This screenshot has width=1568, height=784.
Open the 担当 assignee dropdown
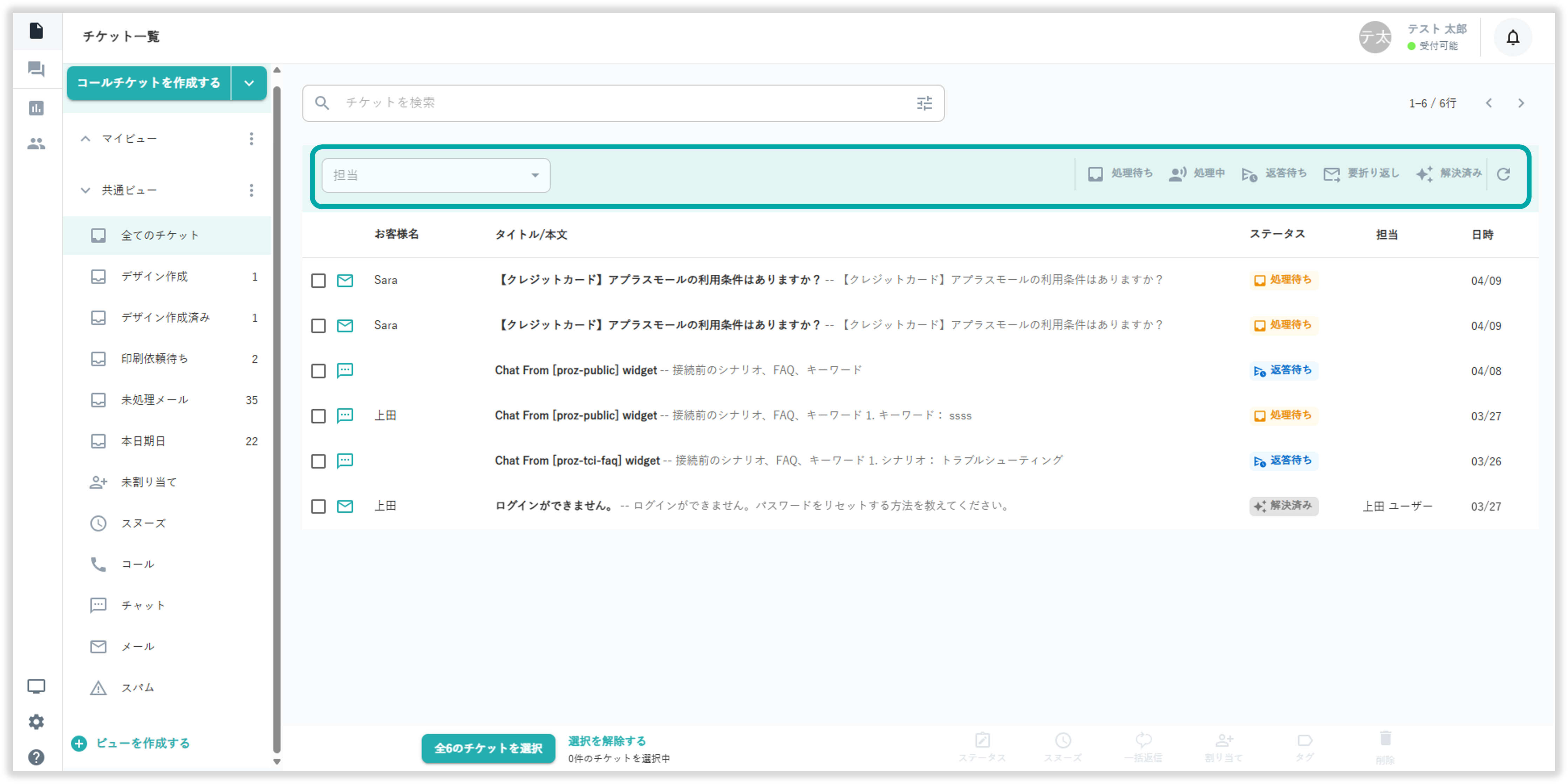[x=436, y=175]
